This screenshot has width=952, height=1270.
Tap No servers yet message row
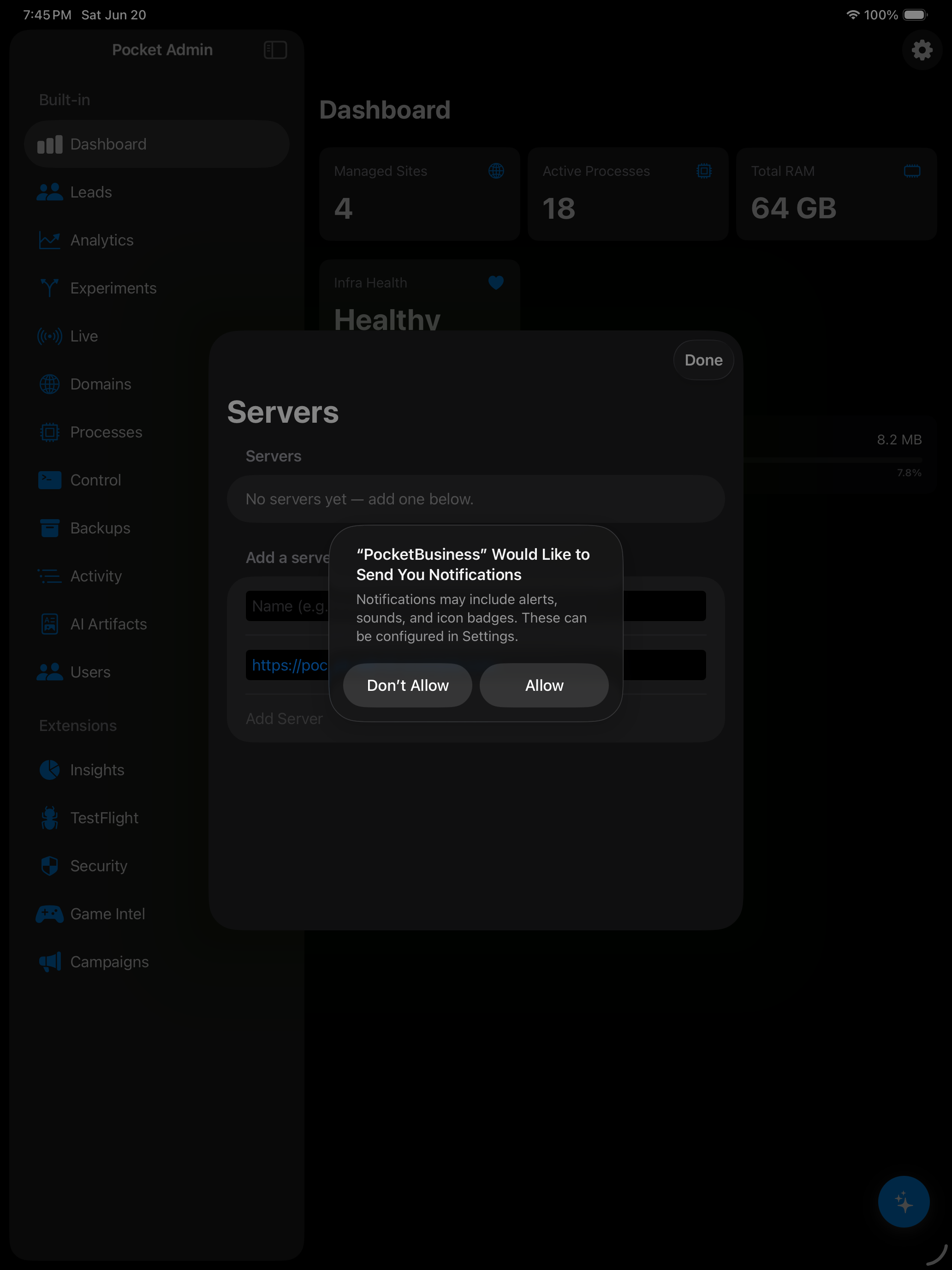point(476,499)
